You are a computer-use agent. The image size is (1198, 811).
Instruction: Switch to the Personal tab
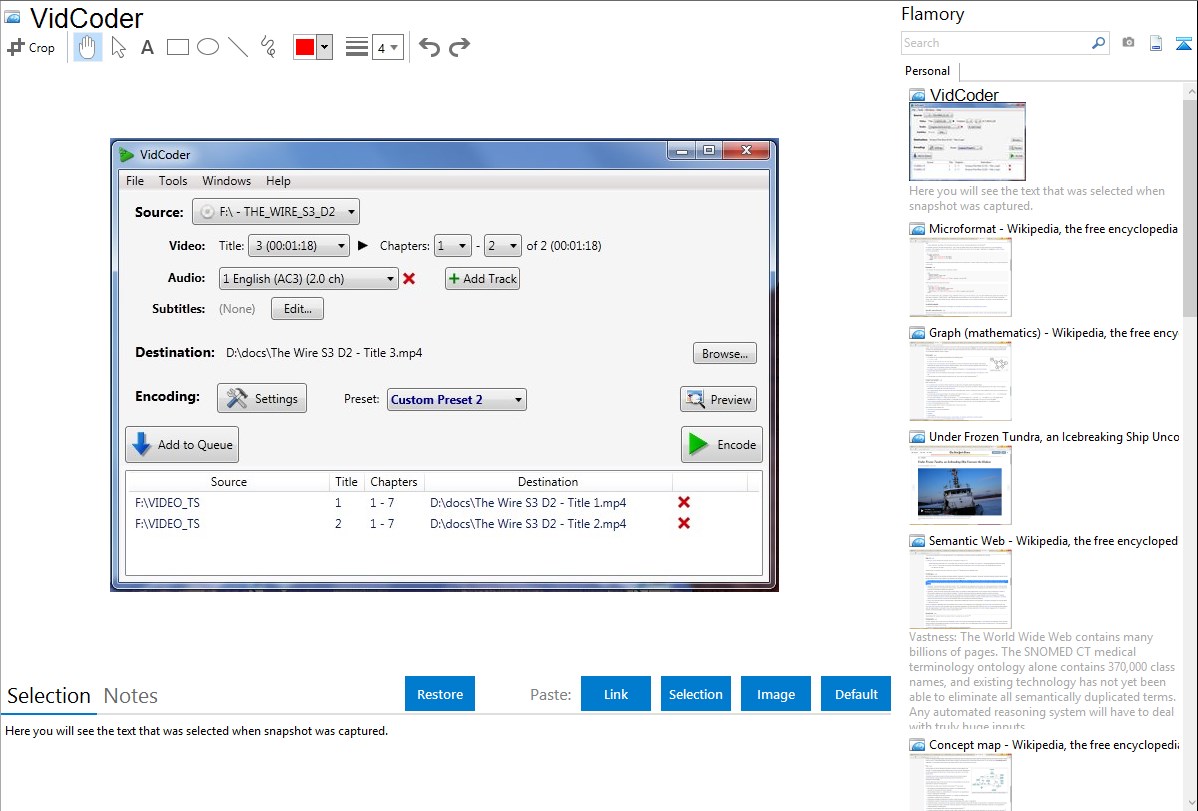(928, 70)
